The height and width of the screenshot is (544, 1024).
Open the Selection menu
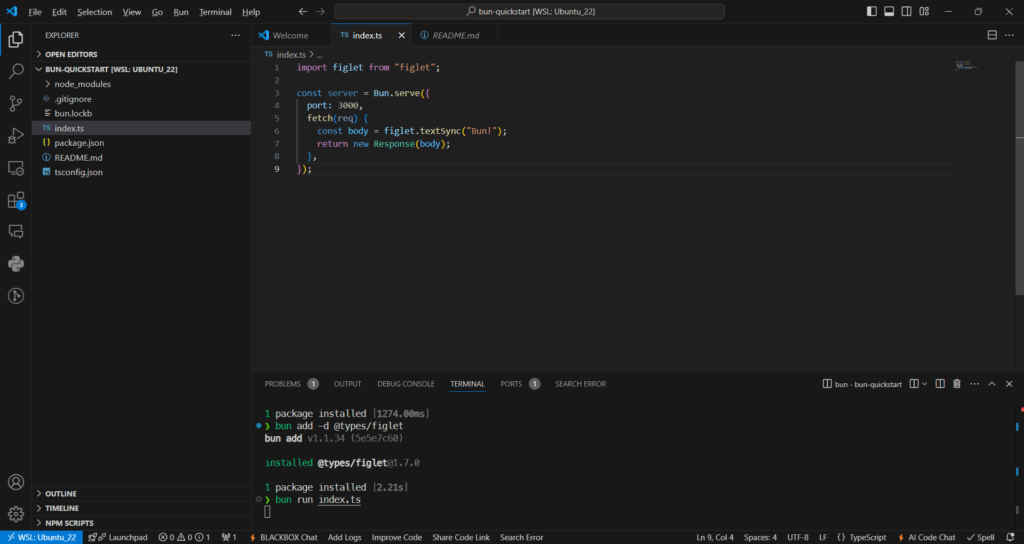[x=95, y=12]
